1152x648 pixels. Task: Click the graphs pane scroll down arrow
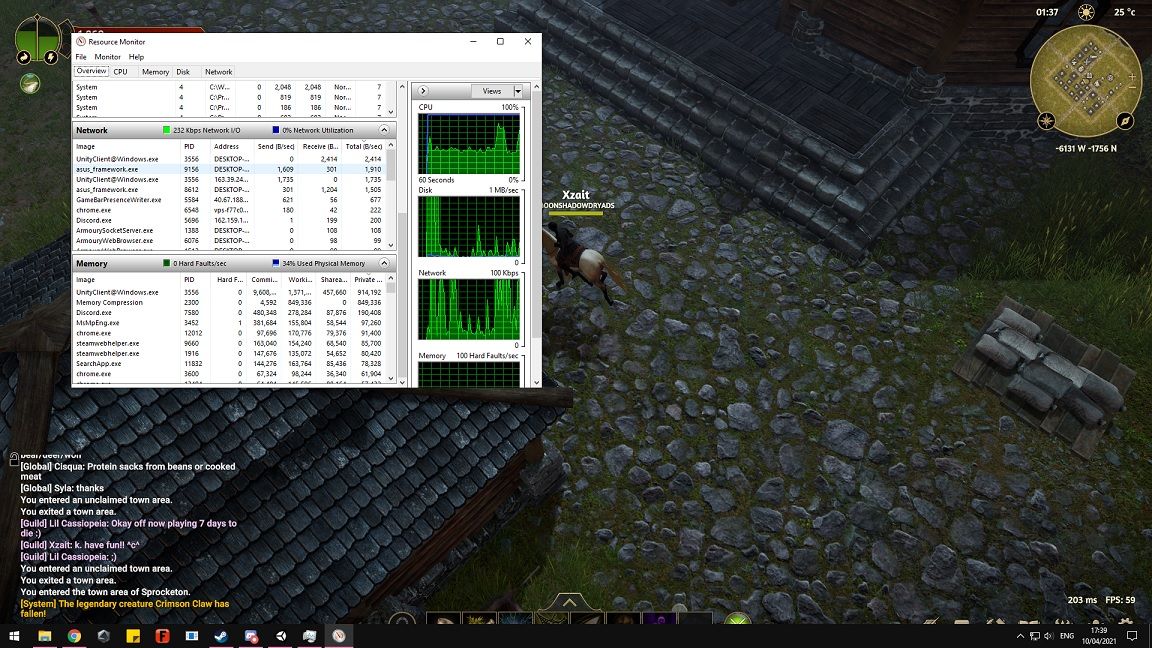(536, 382)
